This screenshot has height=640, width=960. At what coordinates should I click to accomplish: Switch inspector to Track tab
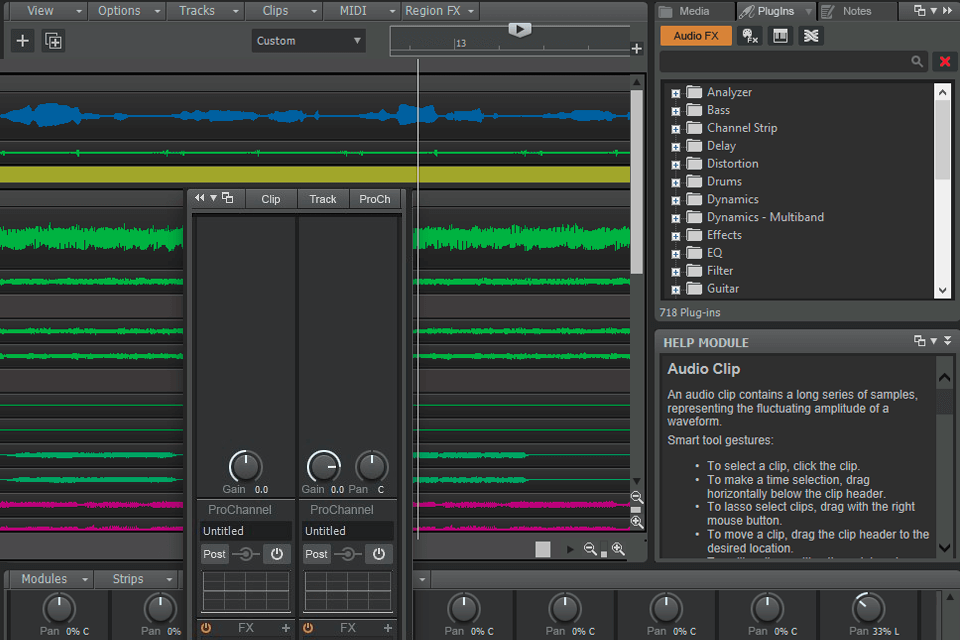[323, 199]
